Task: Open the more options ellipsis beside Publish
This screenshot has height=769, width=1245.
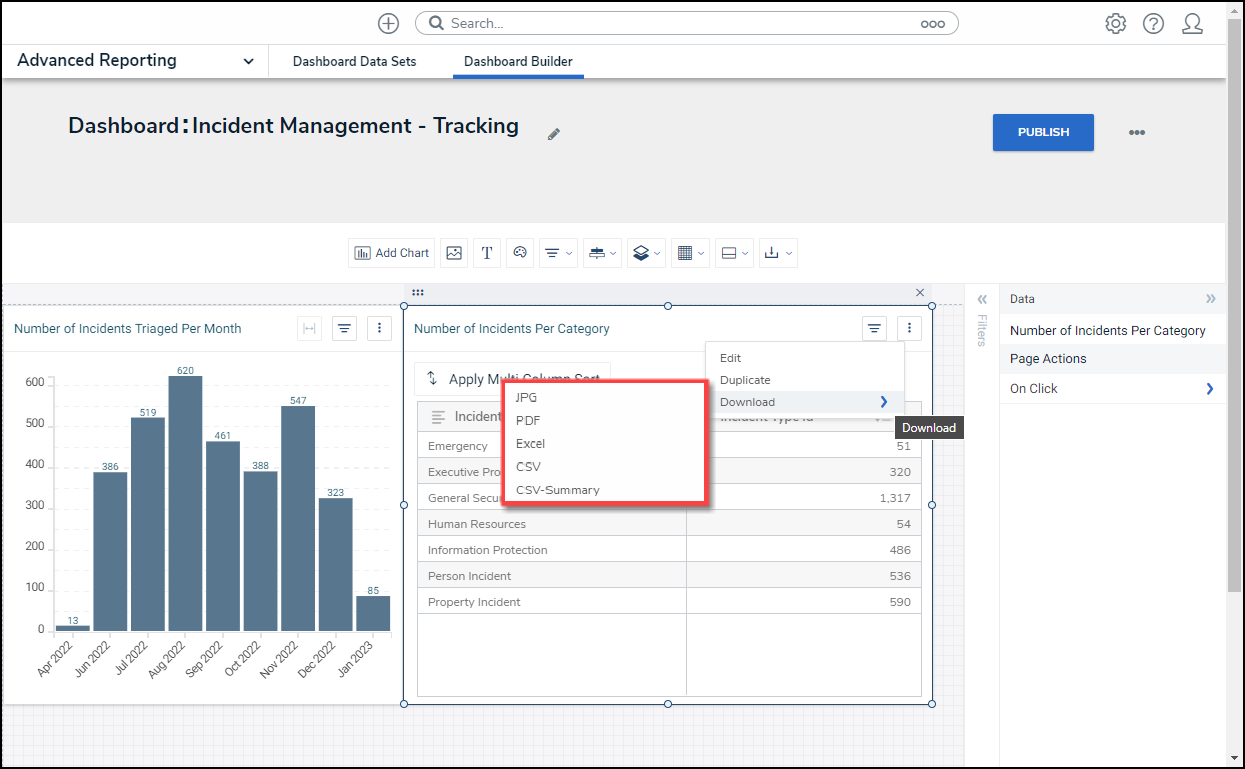Action: pos(1136,132)
